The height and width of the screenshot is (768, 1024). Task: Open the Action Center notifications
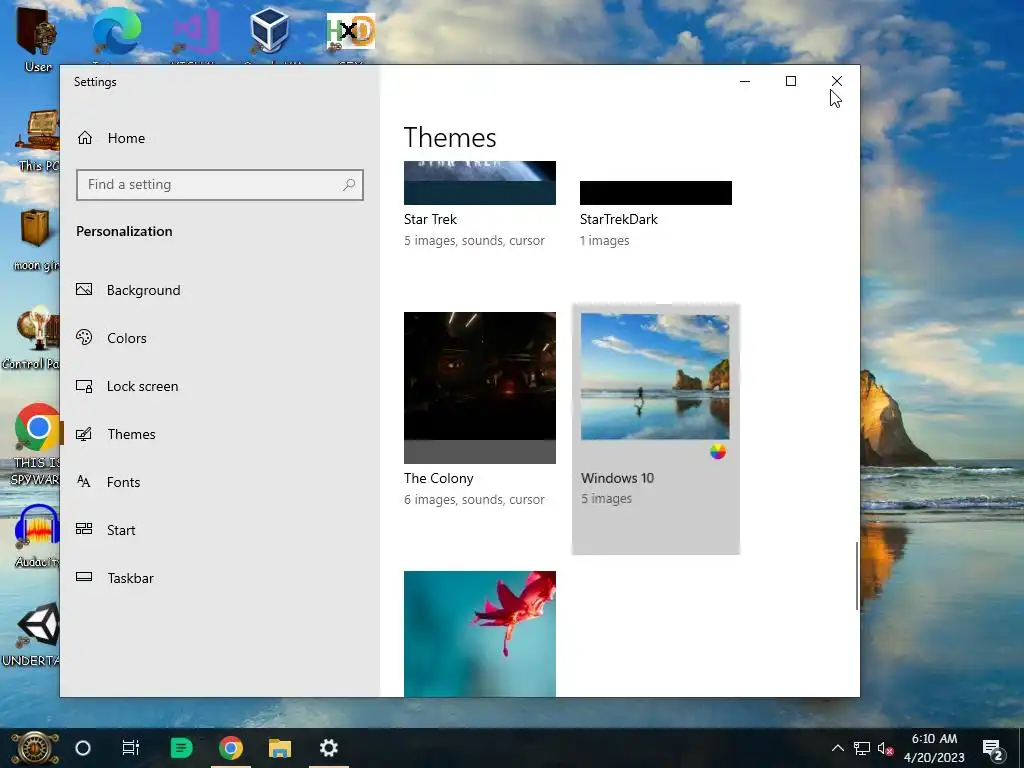993,748
